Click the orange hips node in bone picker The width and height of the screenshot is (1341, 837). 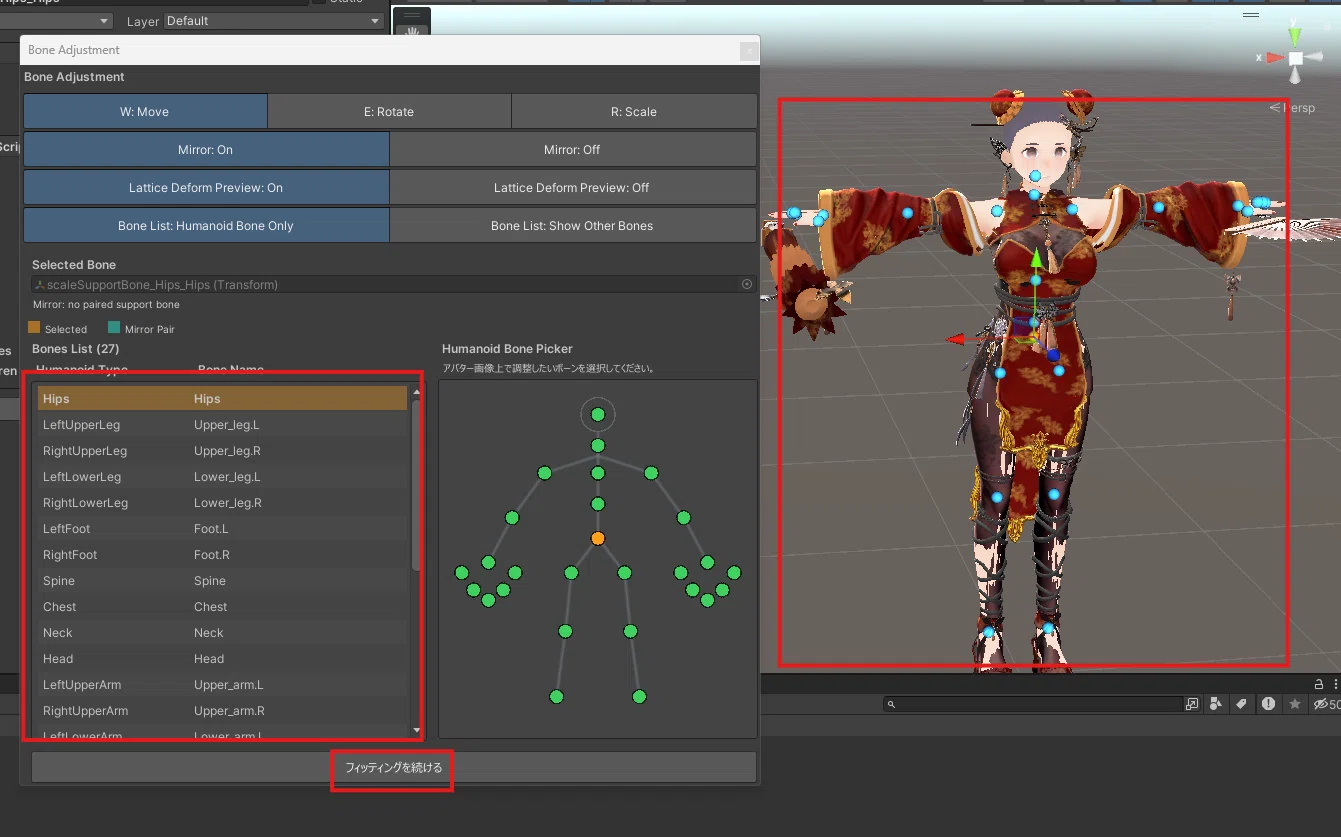pos(598,538)
